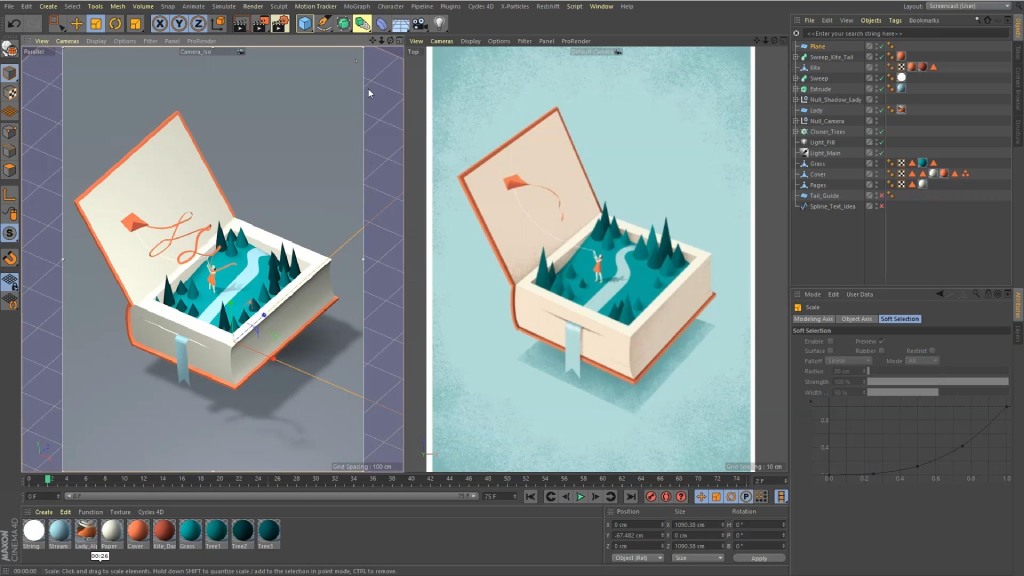Select the Move tool in toolbar

click(77, 23)
